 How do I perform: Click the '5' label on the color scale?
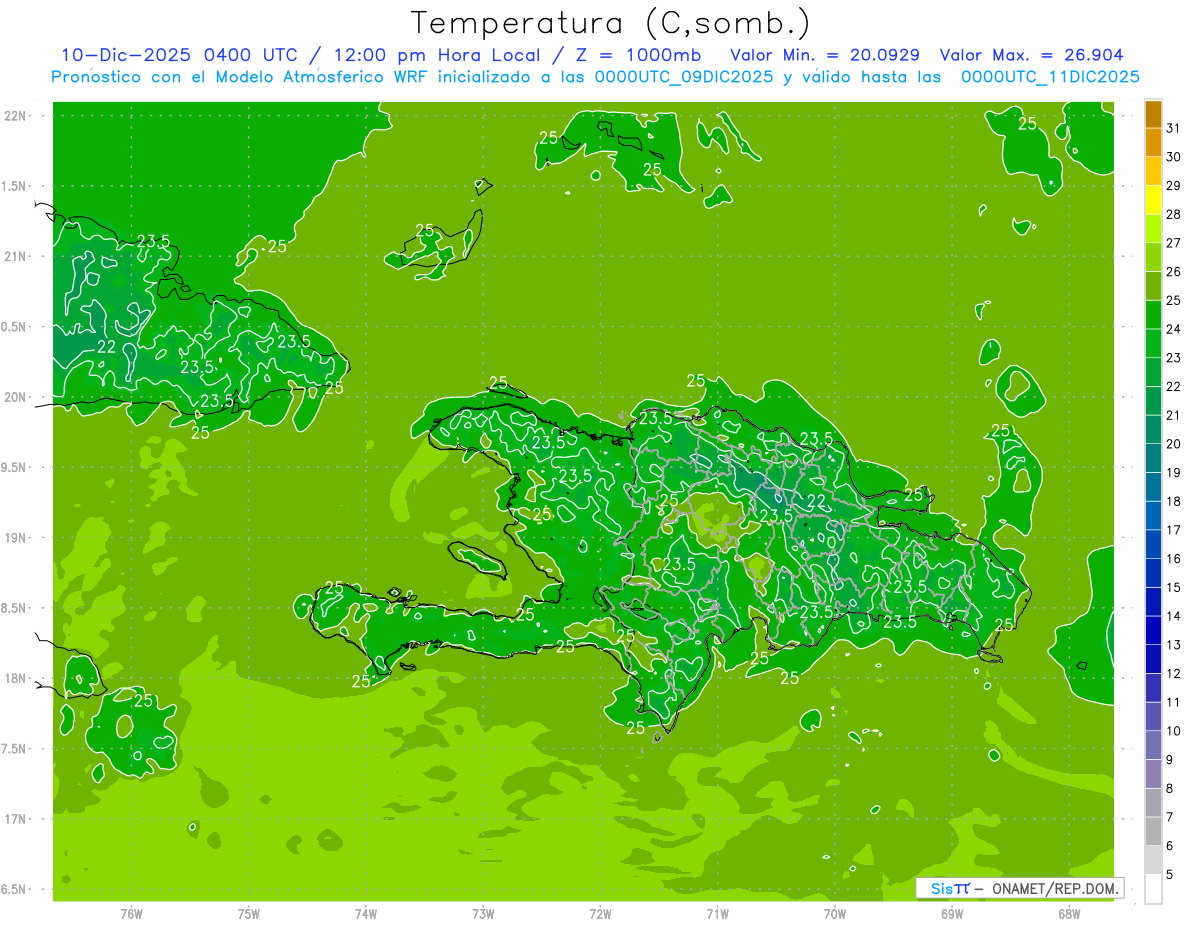(x=1169, y=874)
